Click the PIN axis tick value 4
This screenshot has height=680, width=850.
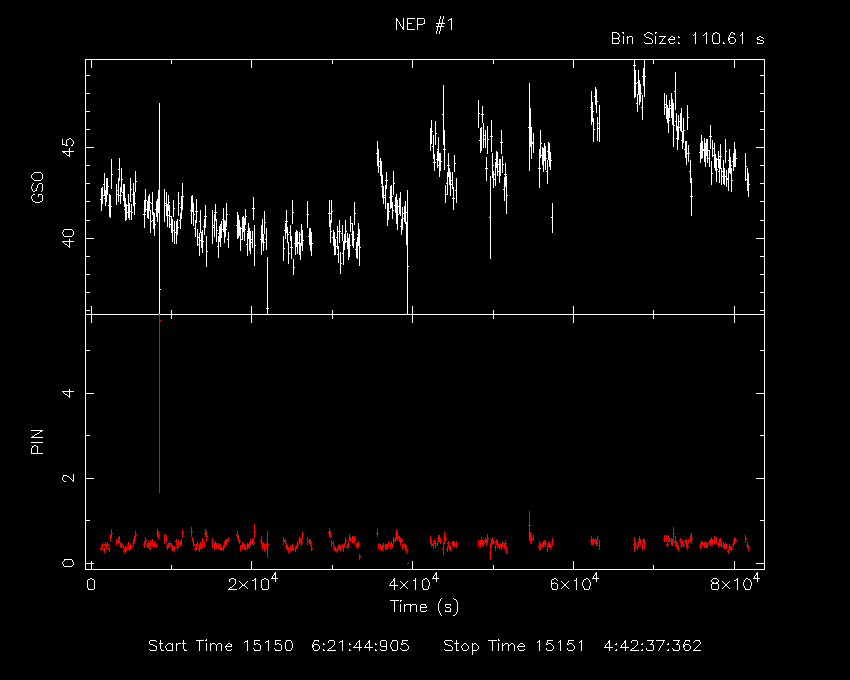click(68, 393)
